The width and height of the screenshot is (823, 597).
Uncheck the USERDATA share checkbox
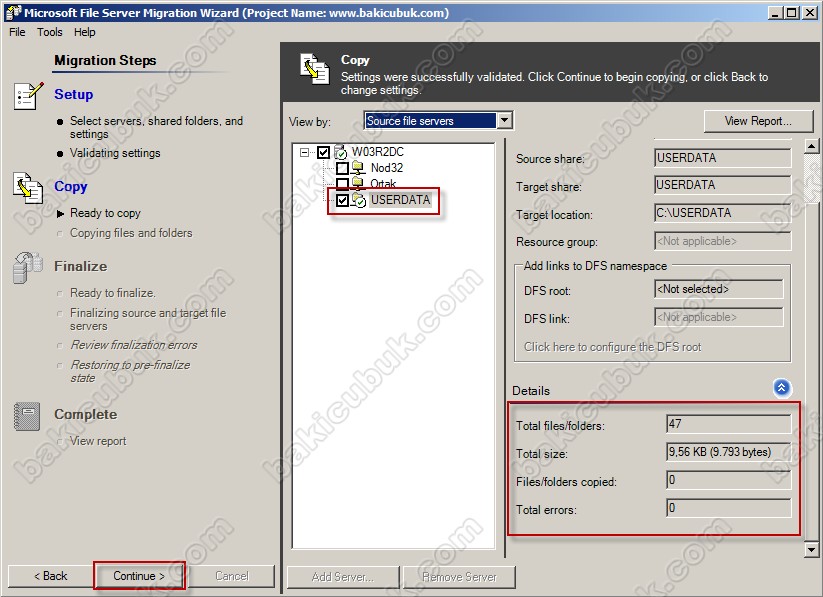pos(342,200)
